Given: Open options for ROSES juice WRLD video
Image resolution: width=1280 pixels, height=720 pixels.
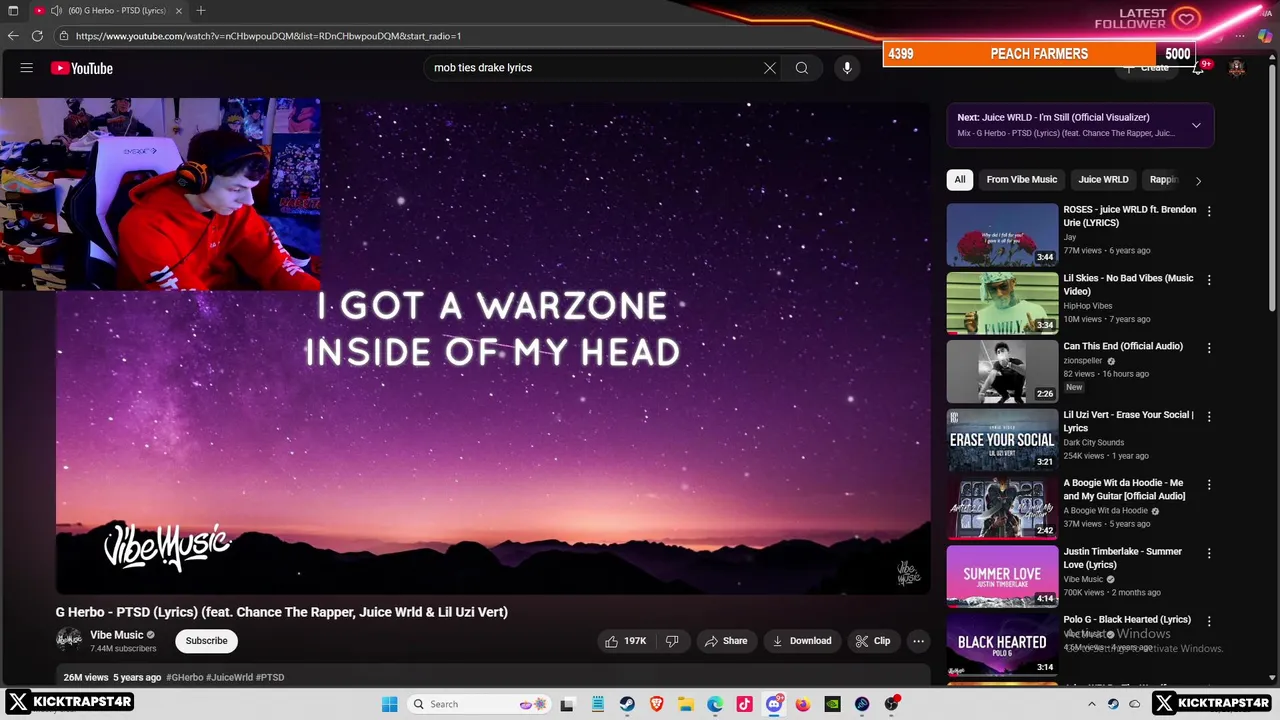Looking at the screenshot, I should (x=1209, y=212).
